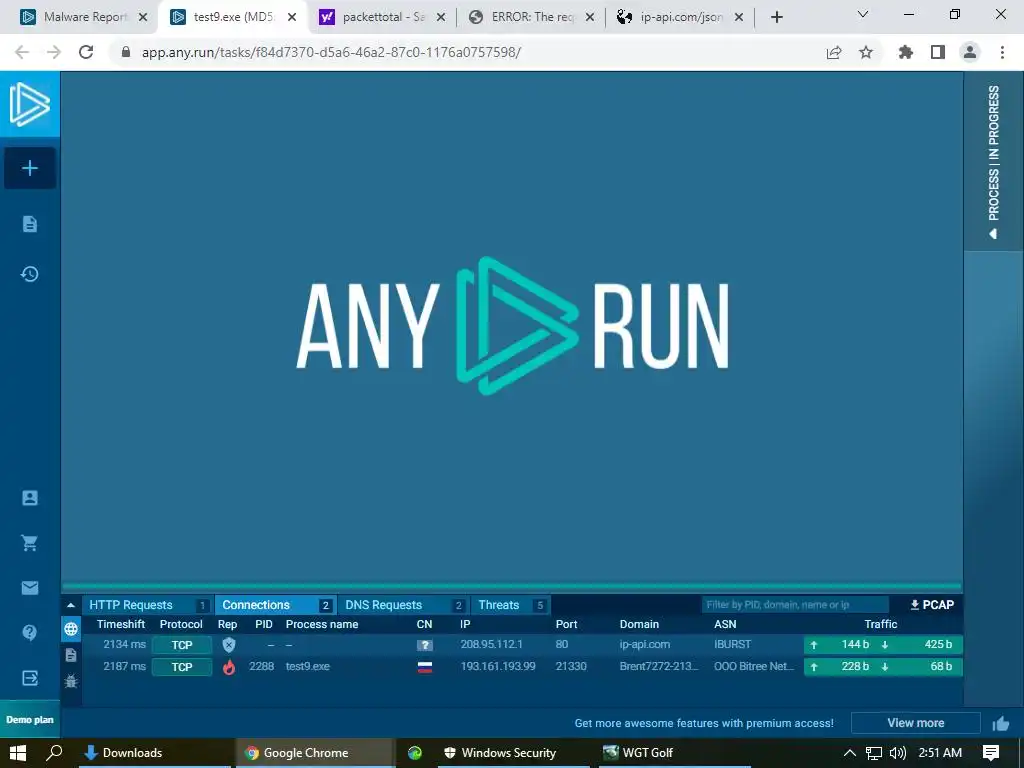Open the tab search dropdown chevron
Viewport: 1024px width, 768px height.
click(863, 14)
